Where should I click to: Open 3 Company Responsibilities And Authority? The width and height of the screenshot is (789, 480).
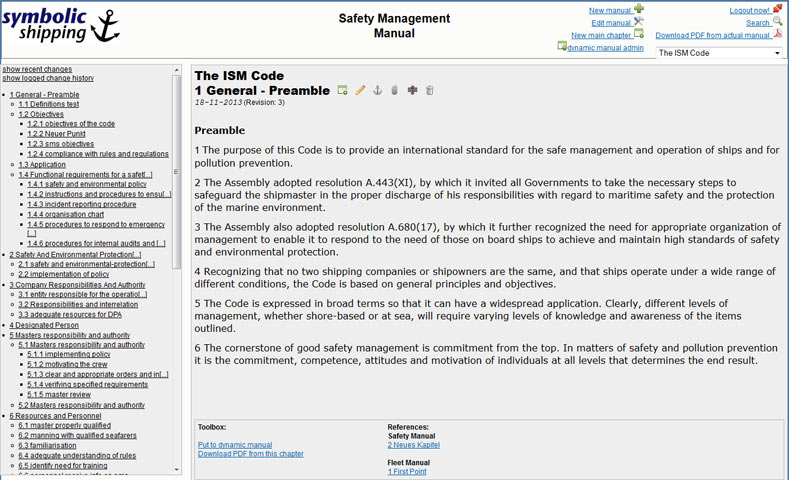click(77, 285)
